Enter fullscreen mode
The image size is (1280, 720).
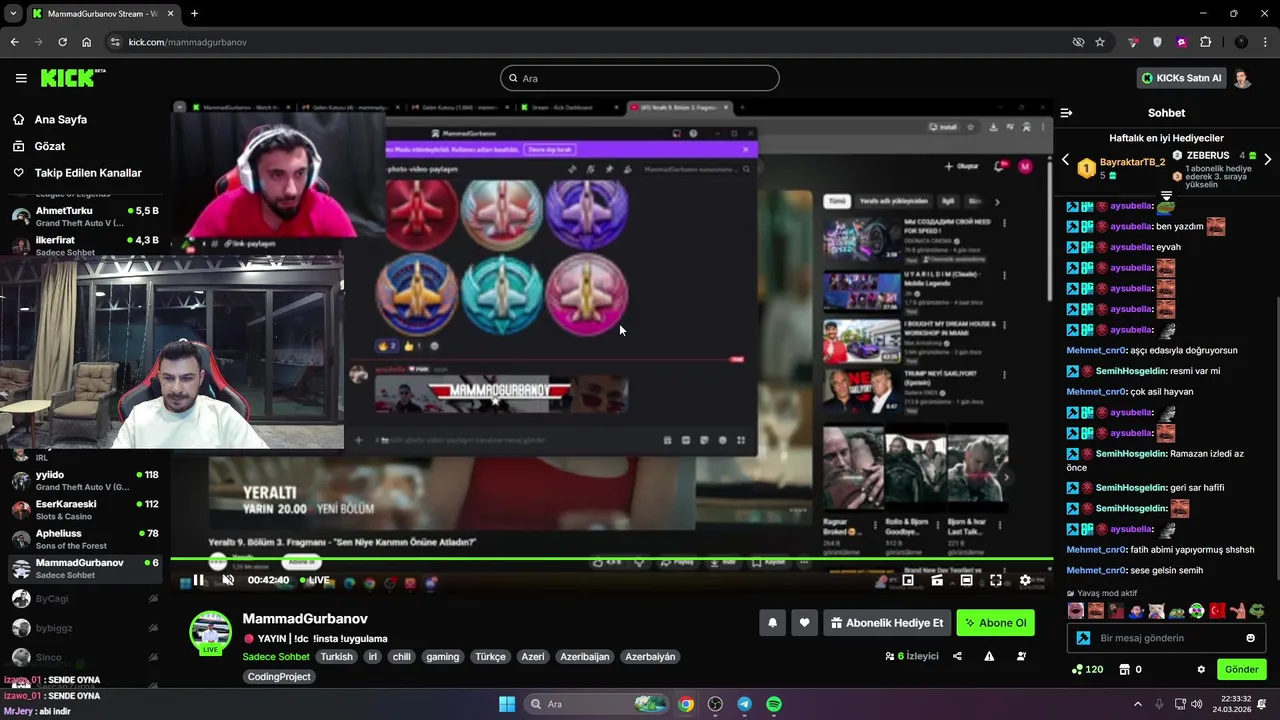(x=996, y=580)
